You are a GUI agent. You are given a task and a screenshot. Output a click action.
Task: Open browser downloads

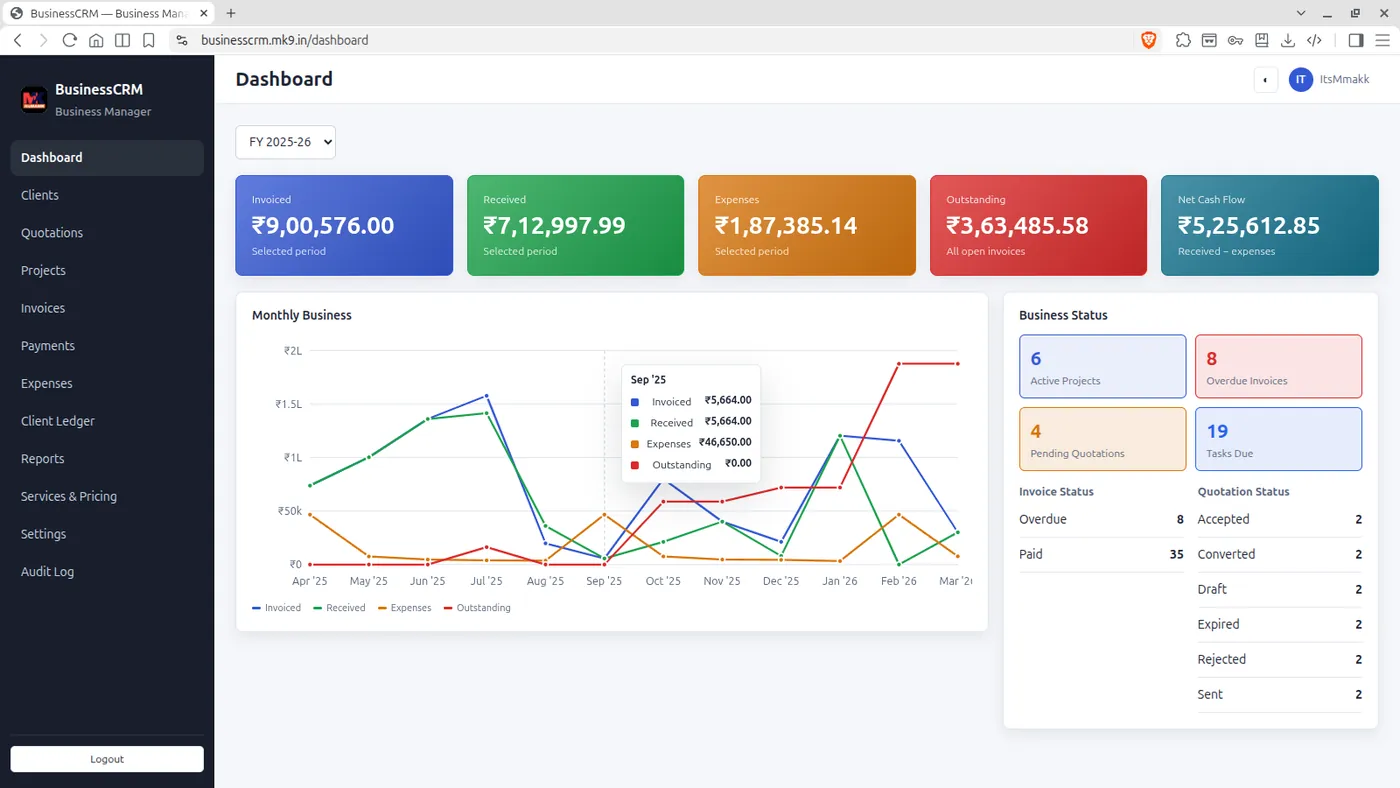coord(1288,40)
